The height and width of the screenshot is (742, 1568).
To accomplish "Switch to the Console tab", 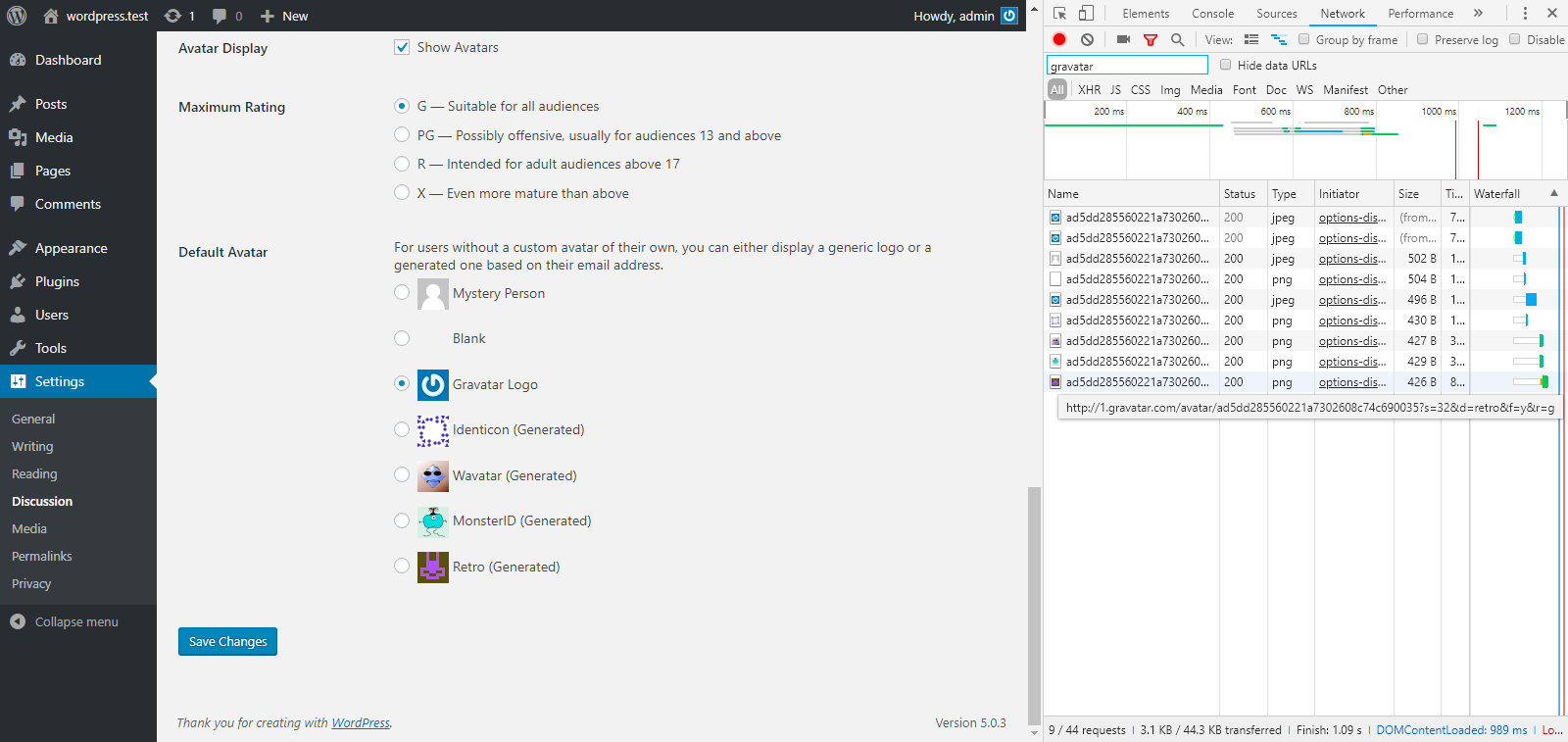I will [1212, 14].
